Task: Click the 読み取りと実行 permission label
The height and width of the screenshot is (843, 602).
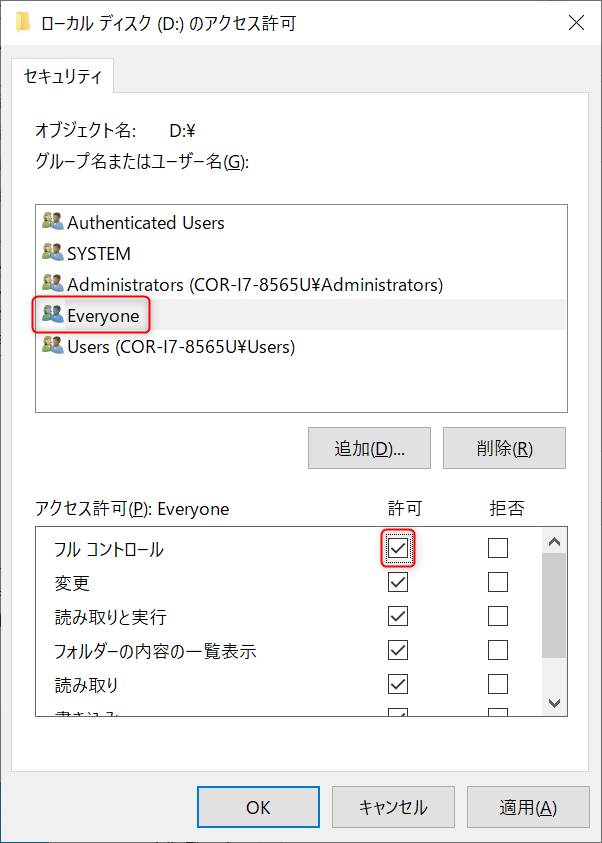Action: point(110,617)
